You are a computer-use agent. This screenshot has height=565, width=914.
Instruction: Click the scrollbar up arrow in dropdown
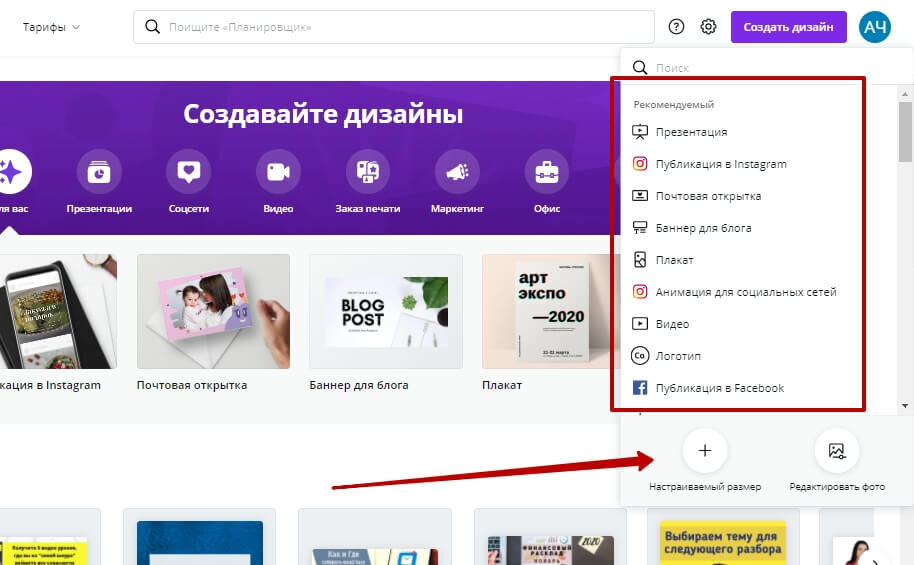[x=905, y=93]
